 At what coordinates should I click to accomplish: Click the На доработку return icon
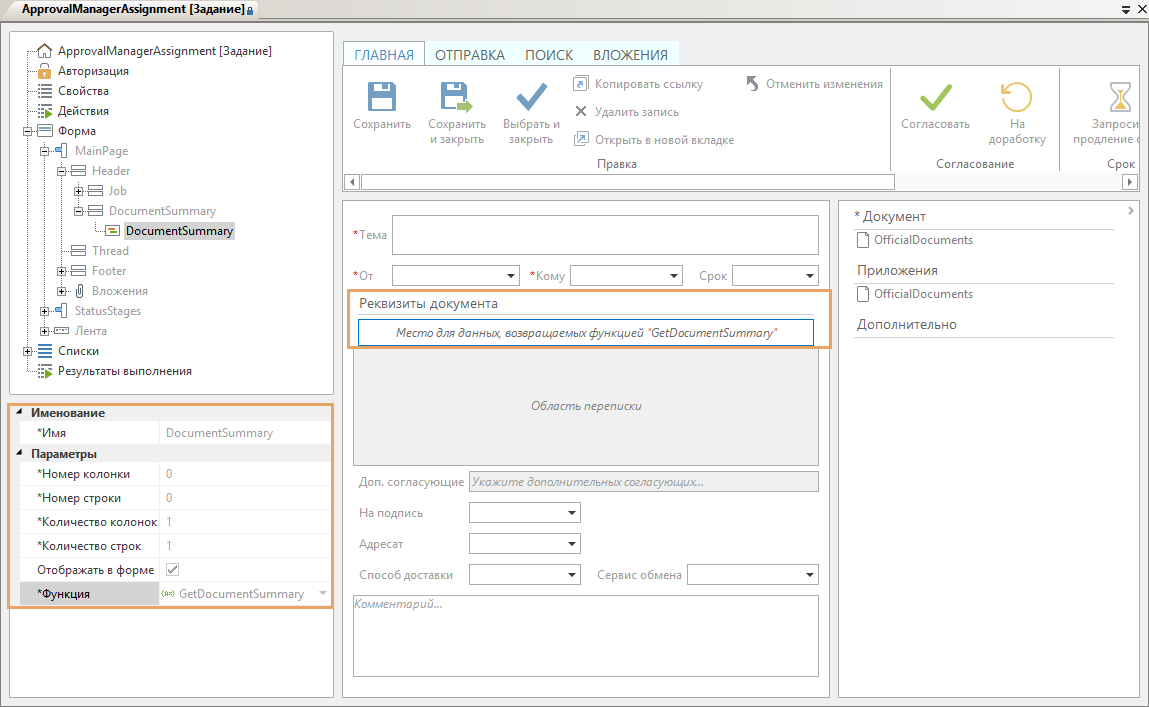[x=1016, y=97]
